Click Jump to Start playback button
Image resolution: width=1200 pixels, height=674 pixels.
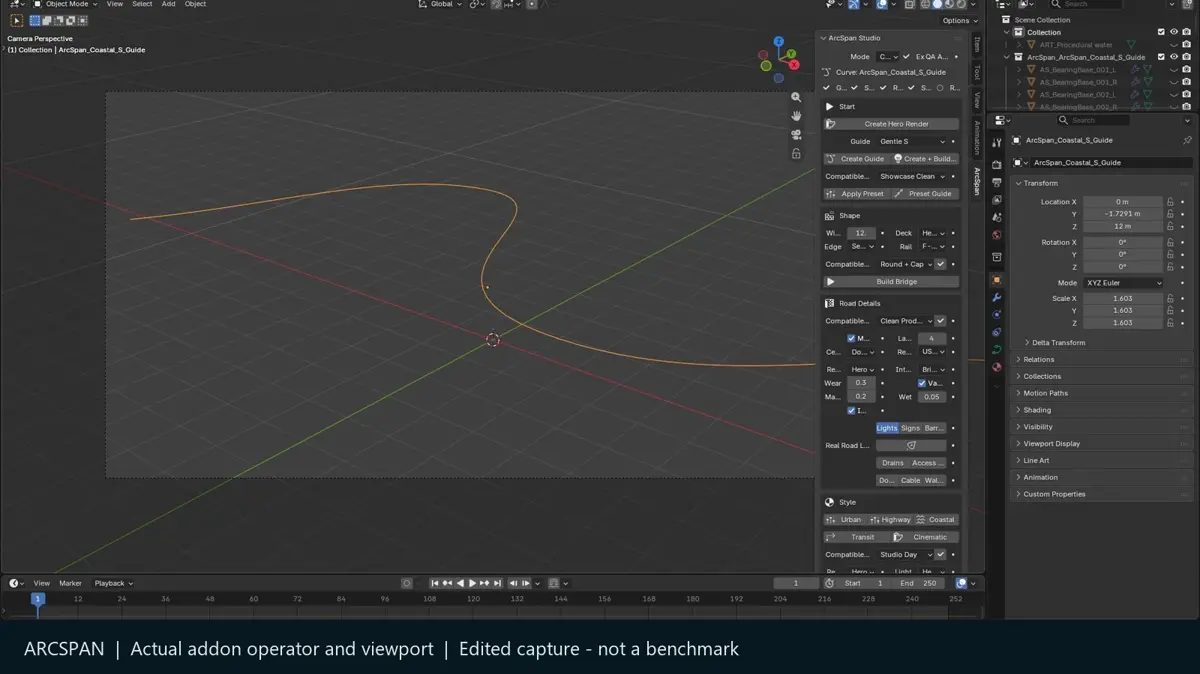[x=435, y=583]
